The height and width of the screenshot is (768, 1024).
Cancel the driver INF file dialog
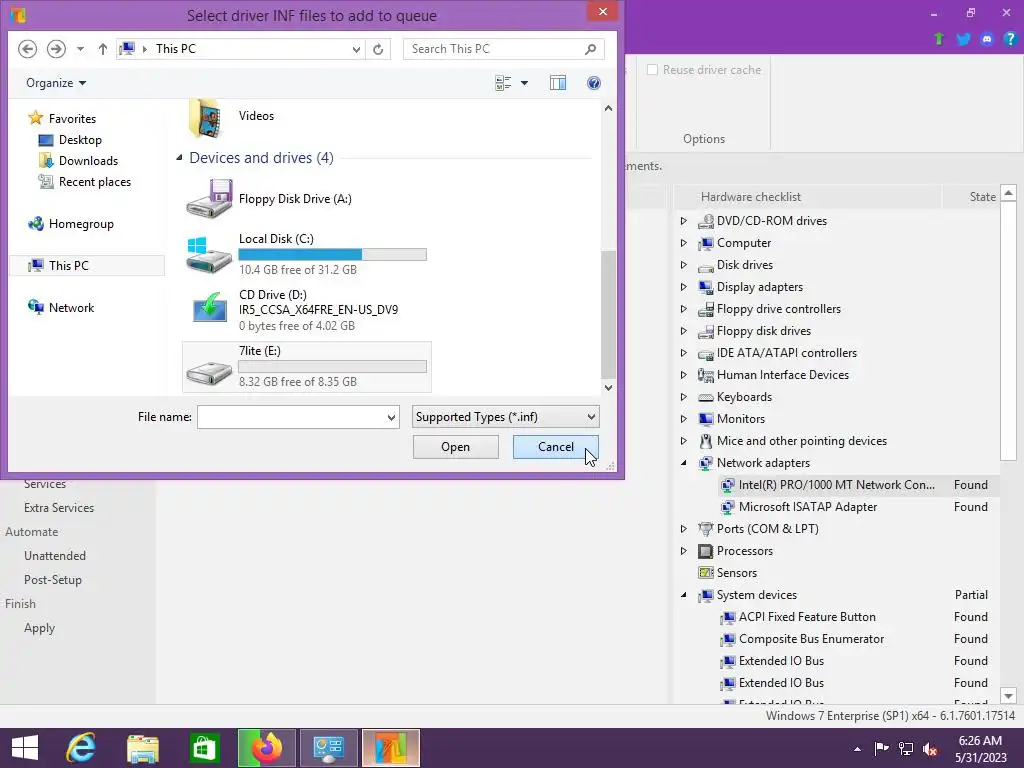[555, 447]
